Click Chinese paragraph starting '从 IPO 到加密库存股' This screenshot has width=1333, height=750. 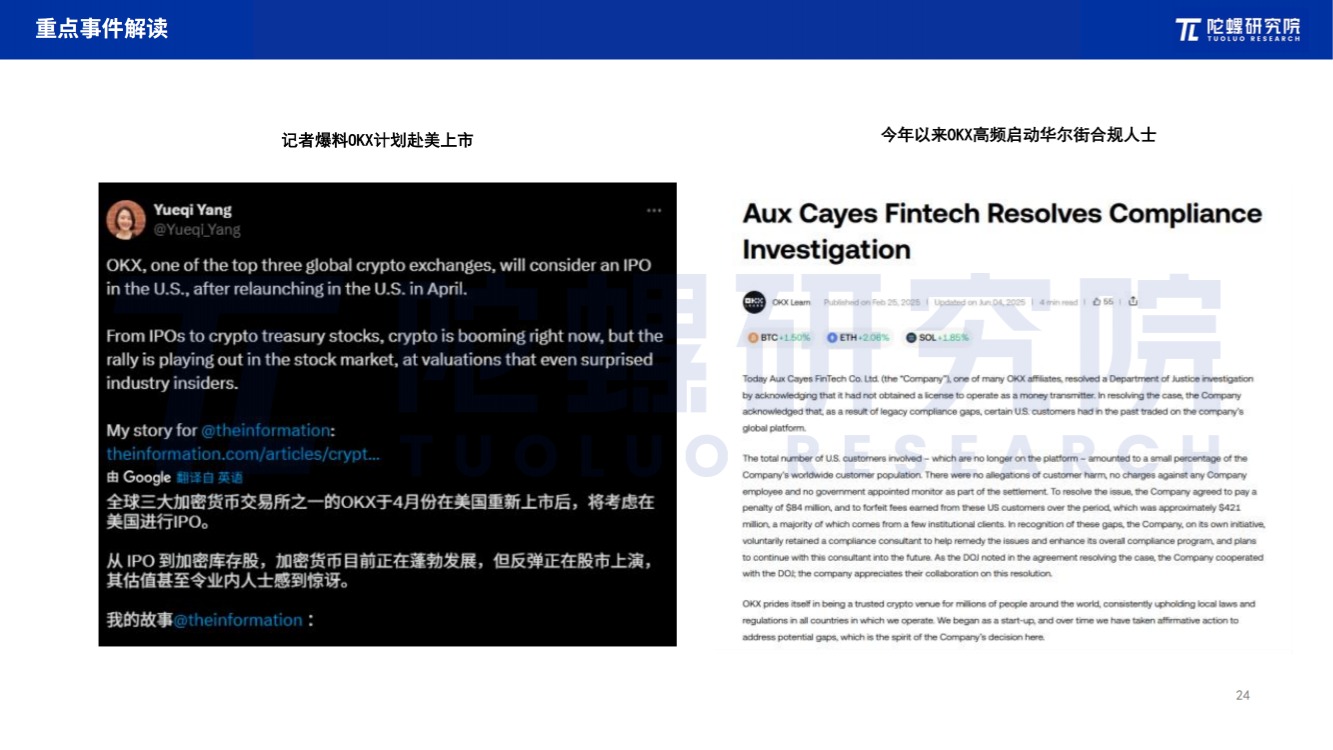coord(380,571)
